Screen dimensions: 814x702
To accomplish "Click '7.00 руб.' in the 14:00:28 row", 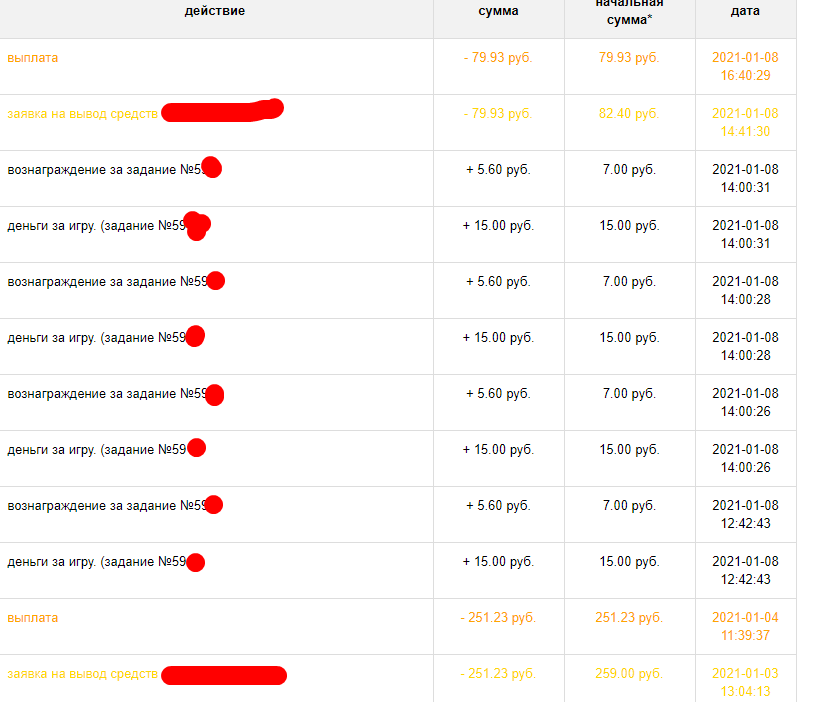I will [629, 282].
